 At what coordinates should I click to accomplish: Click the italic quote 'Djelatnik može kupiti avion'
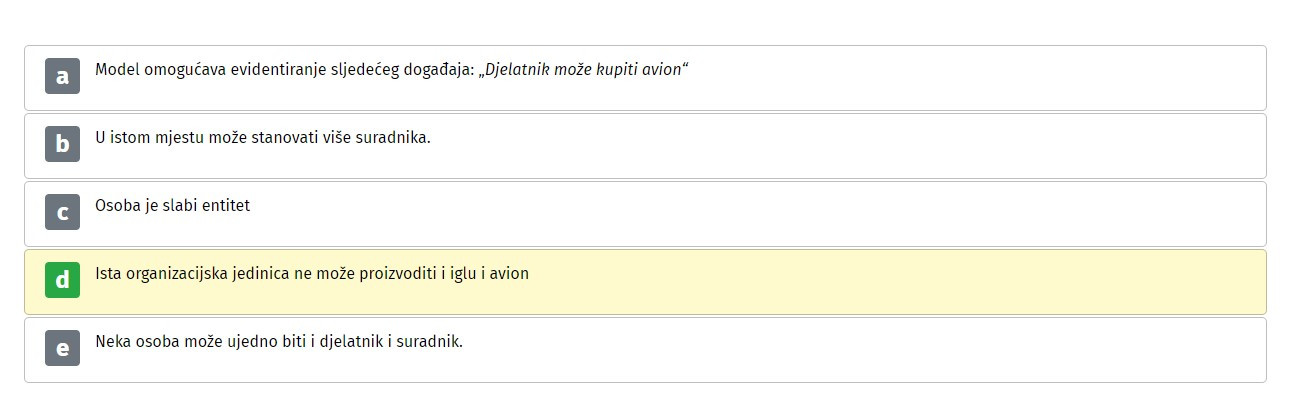[x=585, y=70]
